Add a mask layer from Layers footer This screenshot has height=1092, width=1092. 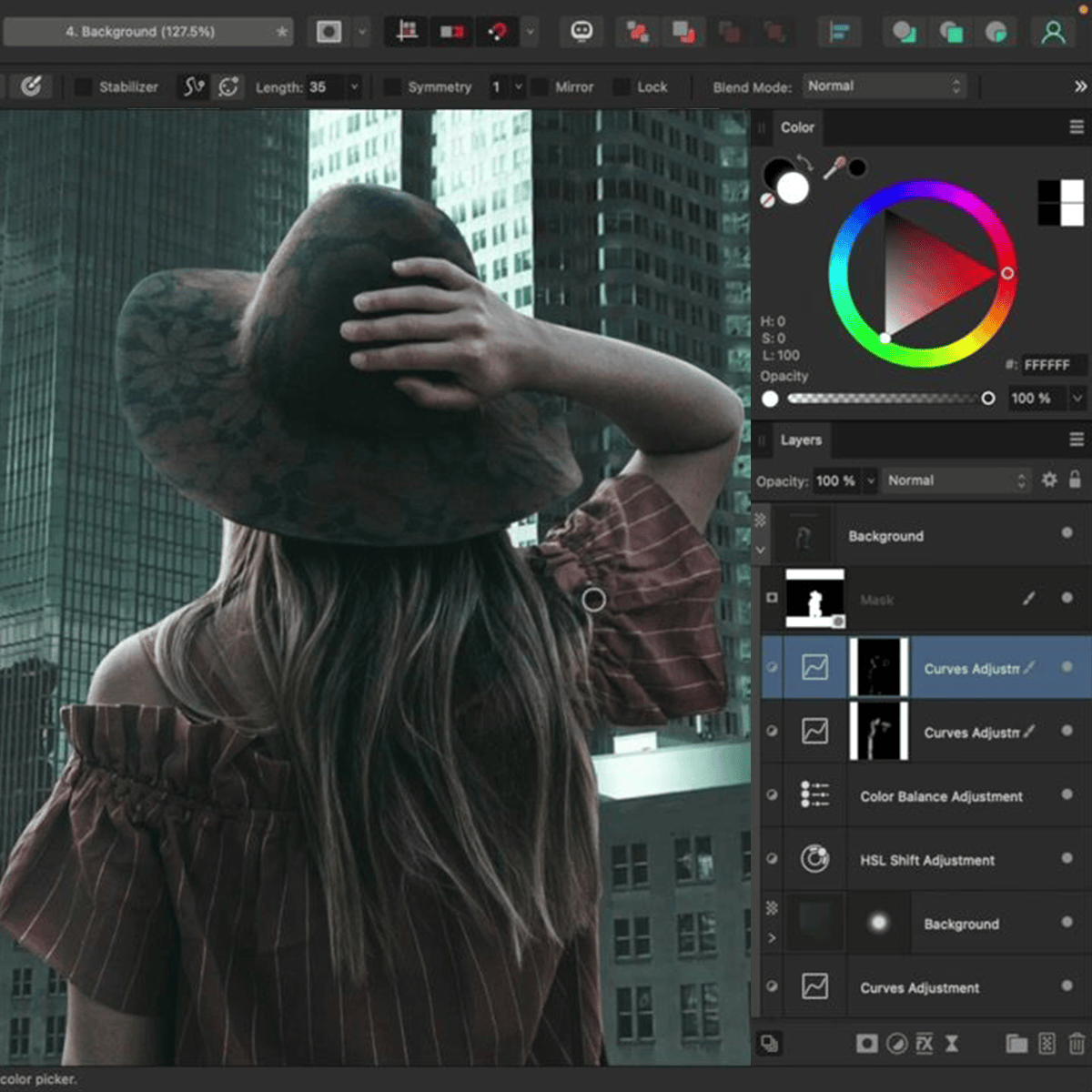[866, 1044]
